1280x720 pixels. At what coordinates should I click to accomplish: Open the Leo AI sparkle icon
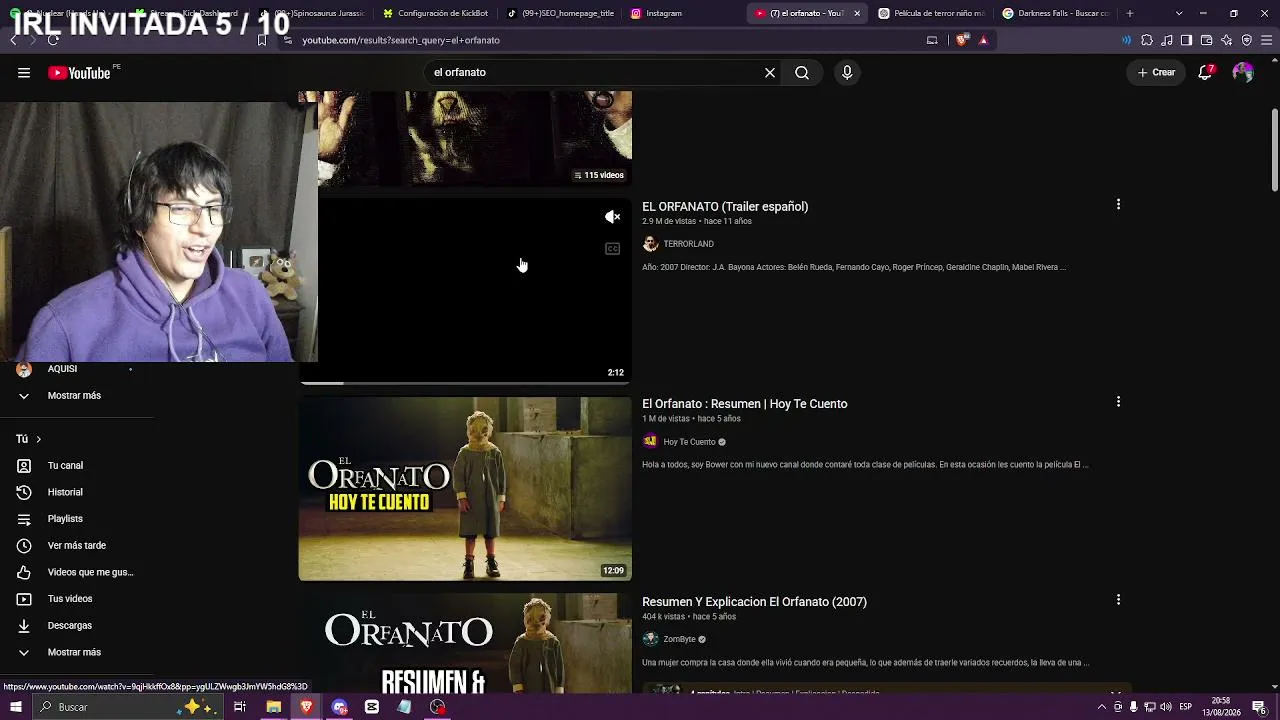[x=1226, y=40]
